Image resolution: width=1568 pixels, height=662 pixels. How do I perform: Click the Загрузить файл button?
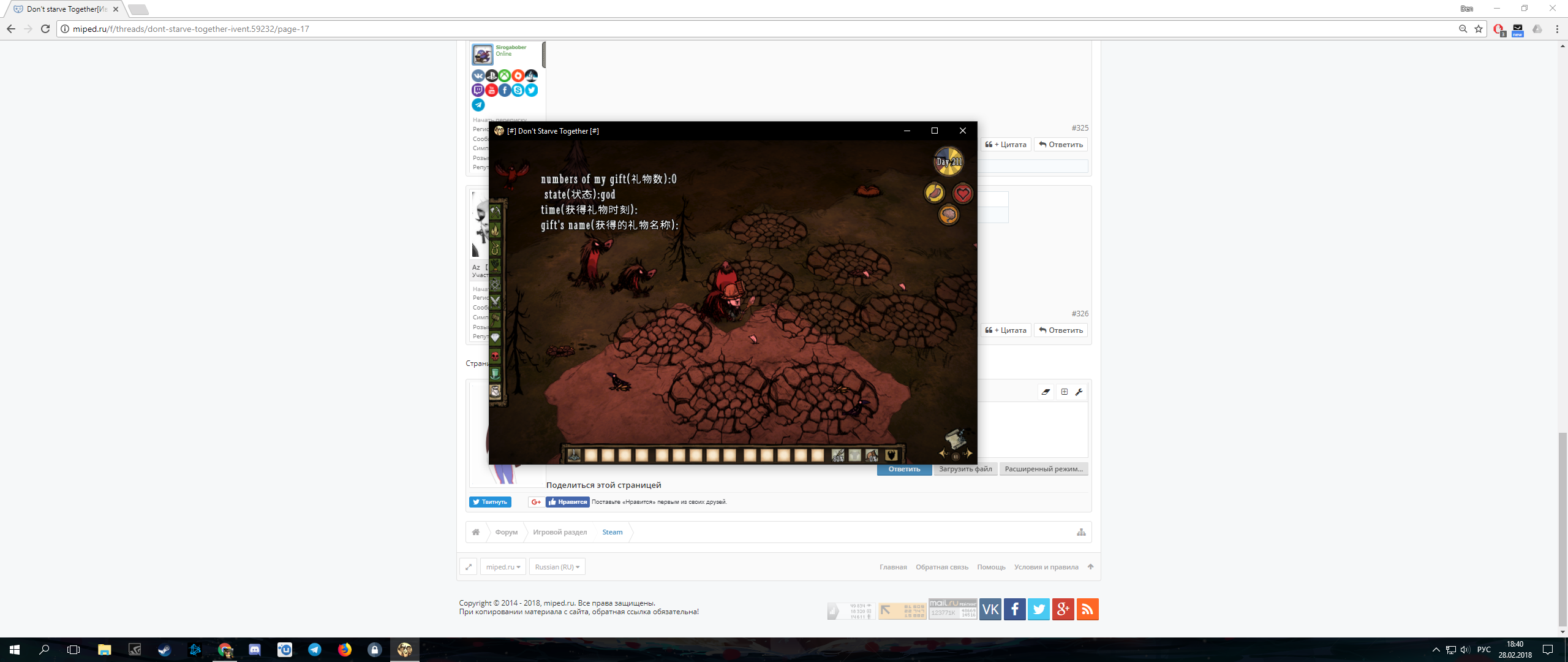coord(965,469)
